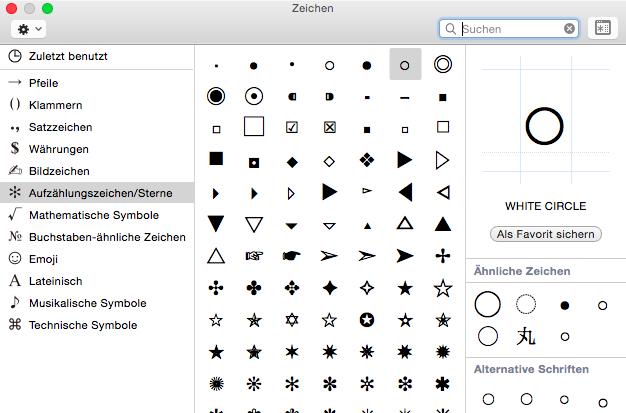The height and width of the screenshot is (413, 626).
Task: Open Technische Symbole category
Action: (97, 325)
